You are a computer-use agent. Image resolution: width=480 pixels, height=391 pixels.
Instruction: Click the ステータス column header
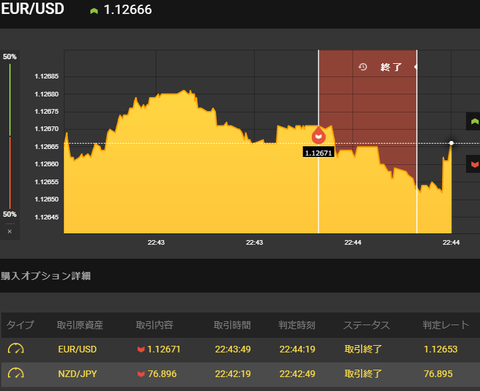[366, 325]
